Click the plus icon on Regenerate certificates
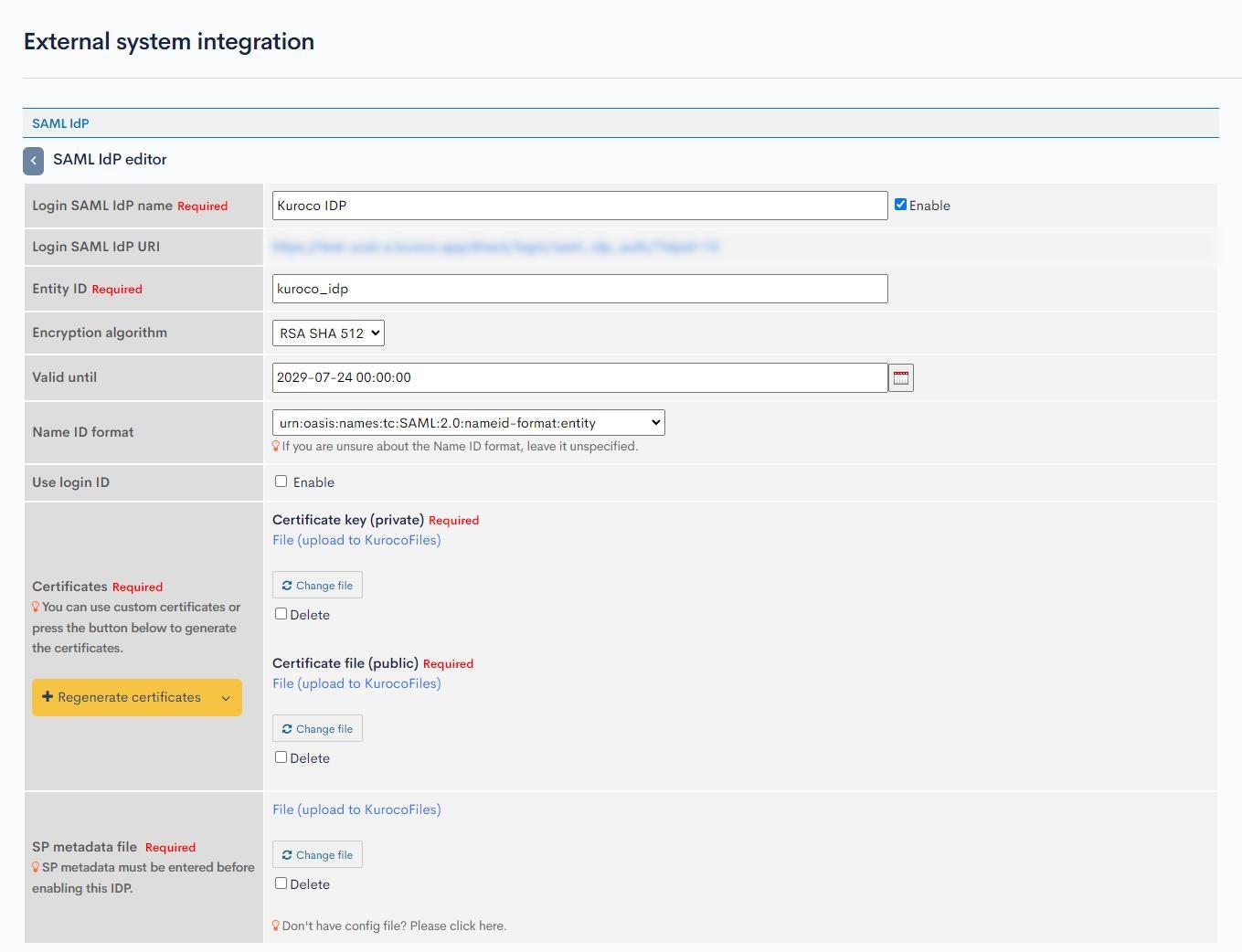This screenshot has width=1242, height=952. [48, 697]
